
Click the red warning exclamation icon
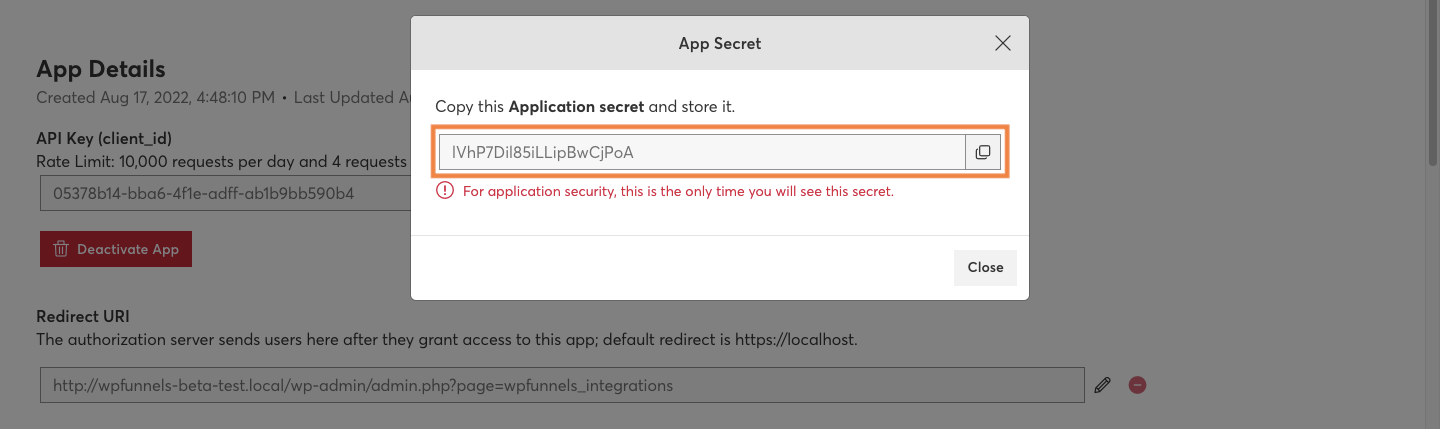(x=445, y=191)
